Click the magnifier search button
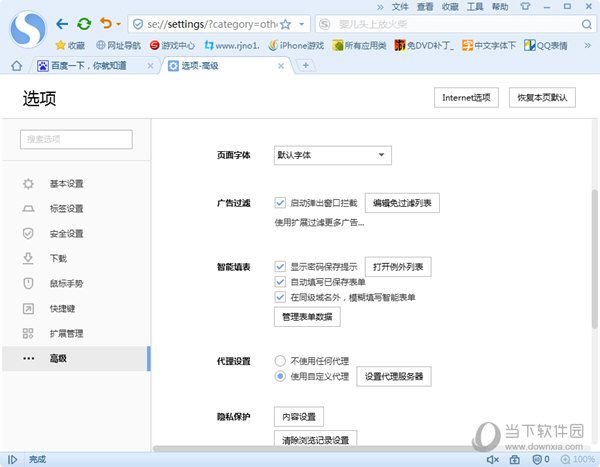The image size is (600, 467). tap(586, 24)
